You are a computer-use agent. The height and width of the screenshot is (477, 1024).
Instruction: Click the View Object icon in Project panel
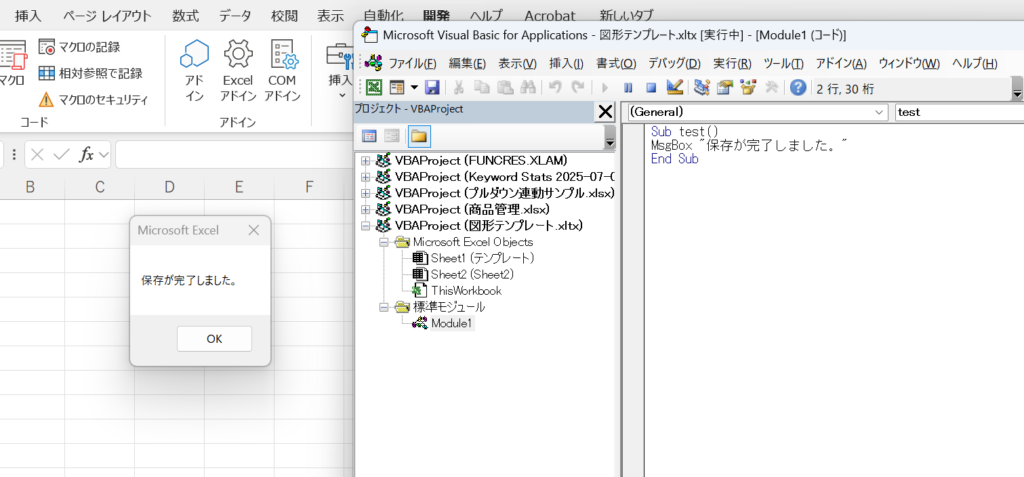pyautogui.click(x=392, y=136)
